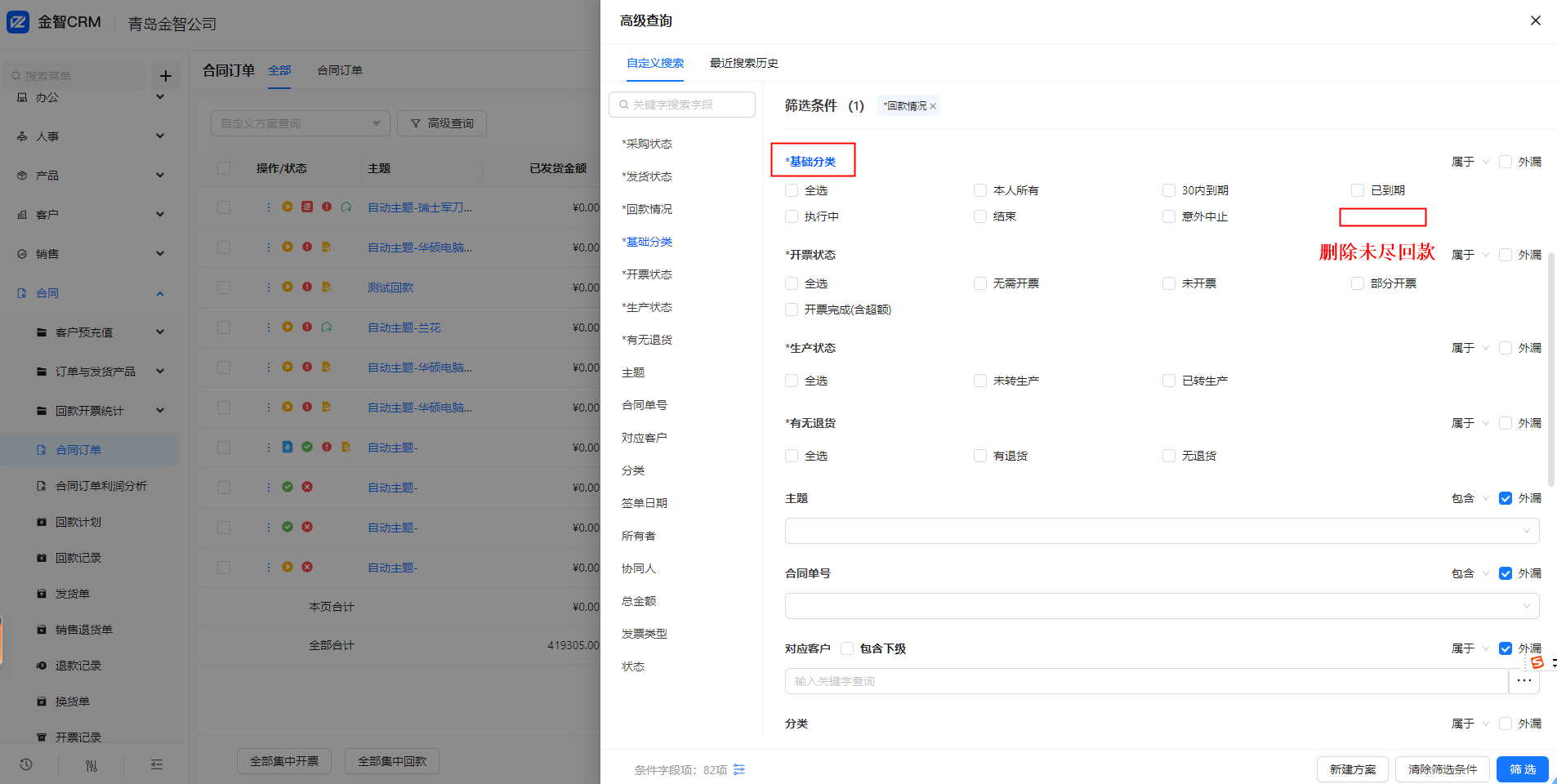This screenshot has width=1557, height=784.
Task: Remove the *回款情况 filter tag
Action: click(x=933, y=106)
